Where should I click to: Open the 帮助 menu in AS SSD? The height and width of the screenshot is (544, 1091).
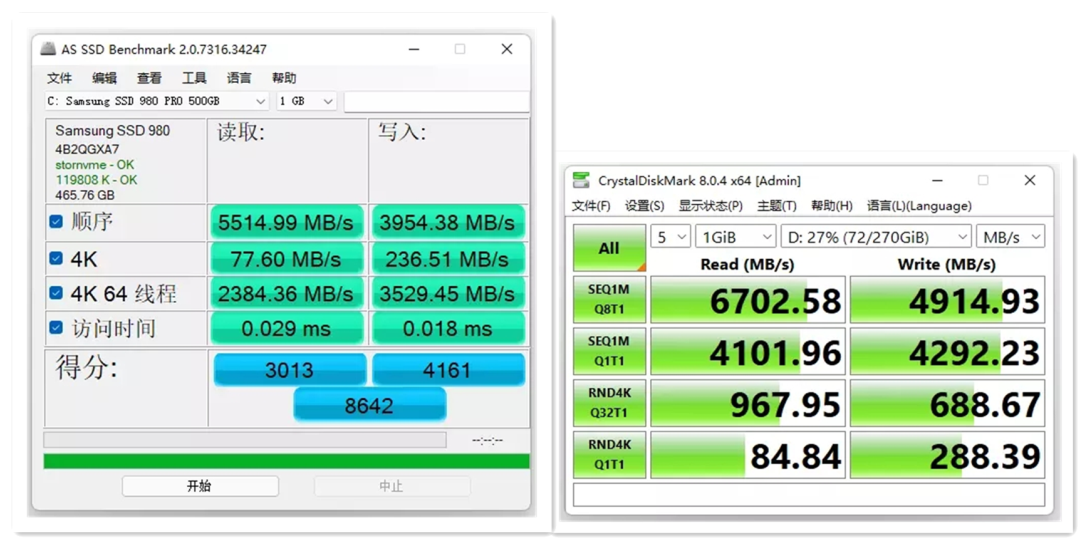[x=284, y=77]
